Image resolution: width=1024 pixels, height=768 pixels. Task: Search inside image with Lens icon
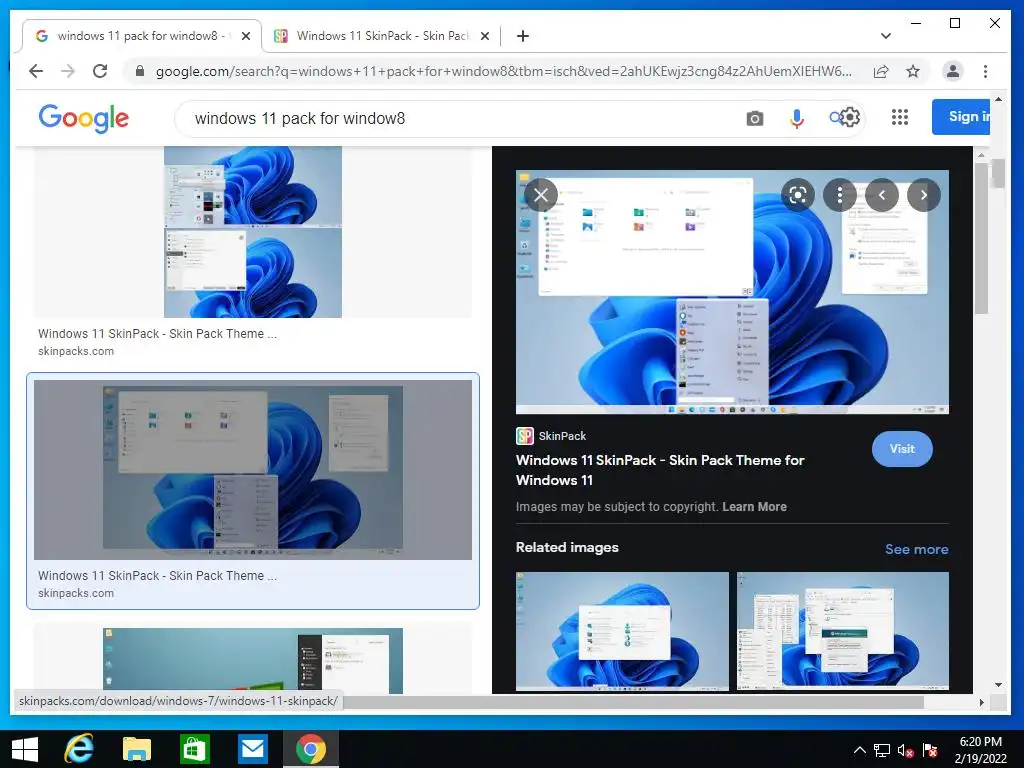[797, 195]
